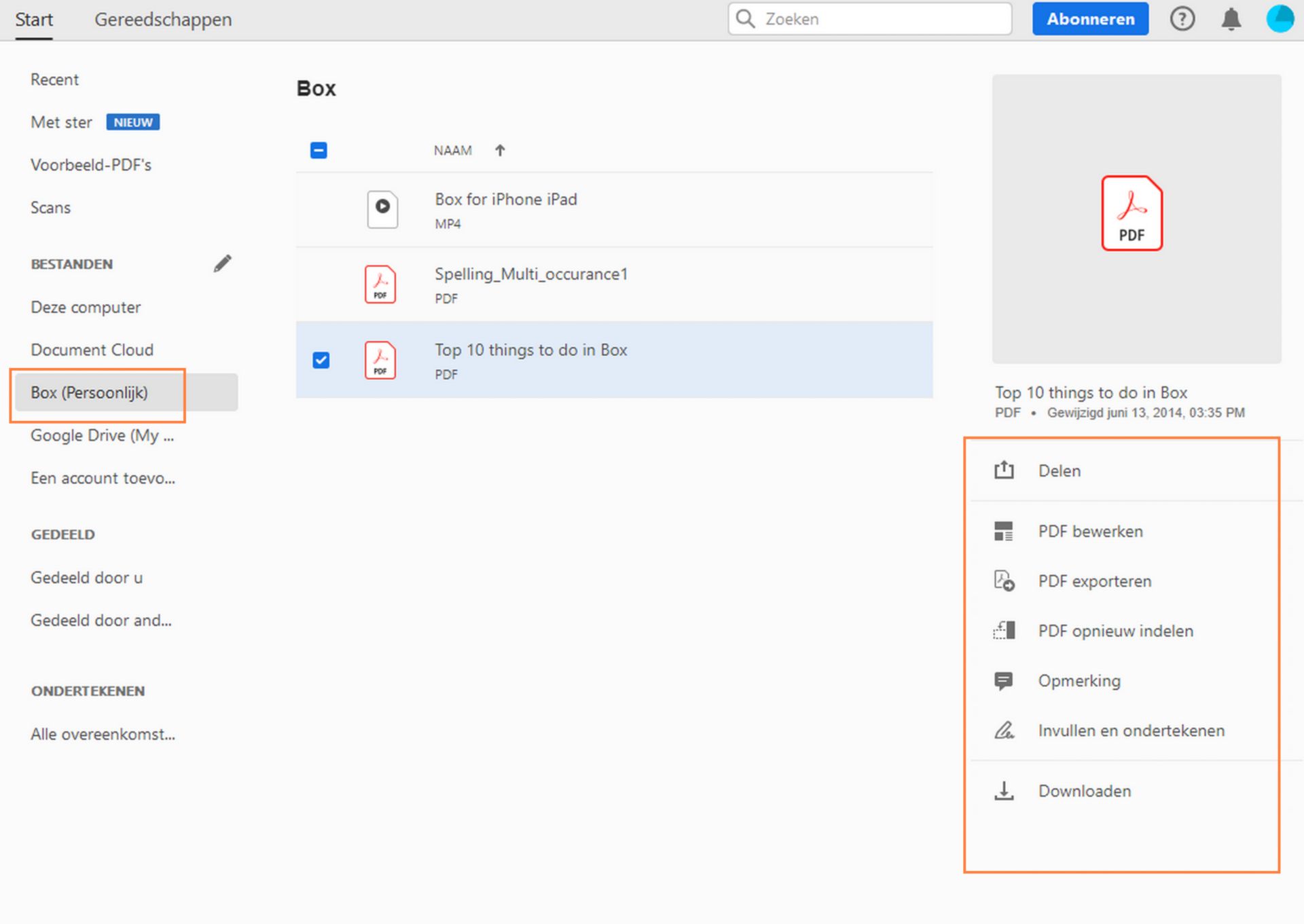Click the PDF exporteren icon
This screenshot has width=1304, height=924.
1004,581
